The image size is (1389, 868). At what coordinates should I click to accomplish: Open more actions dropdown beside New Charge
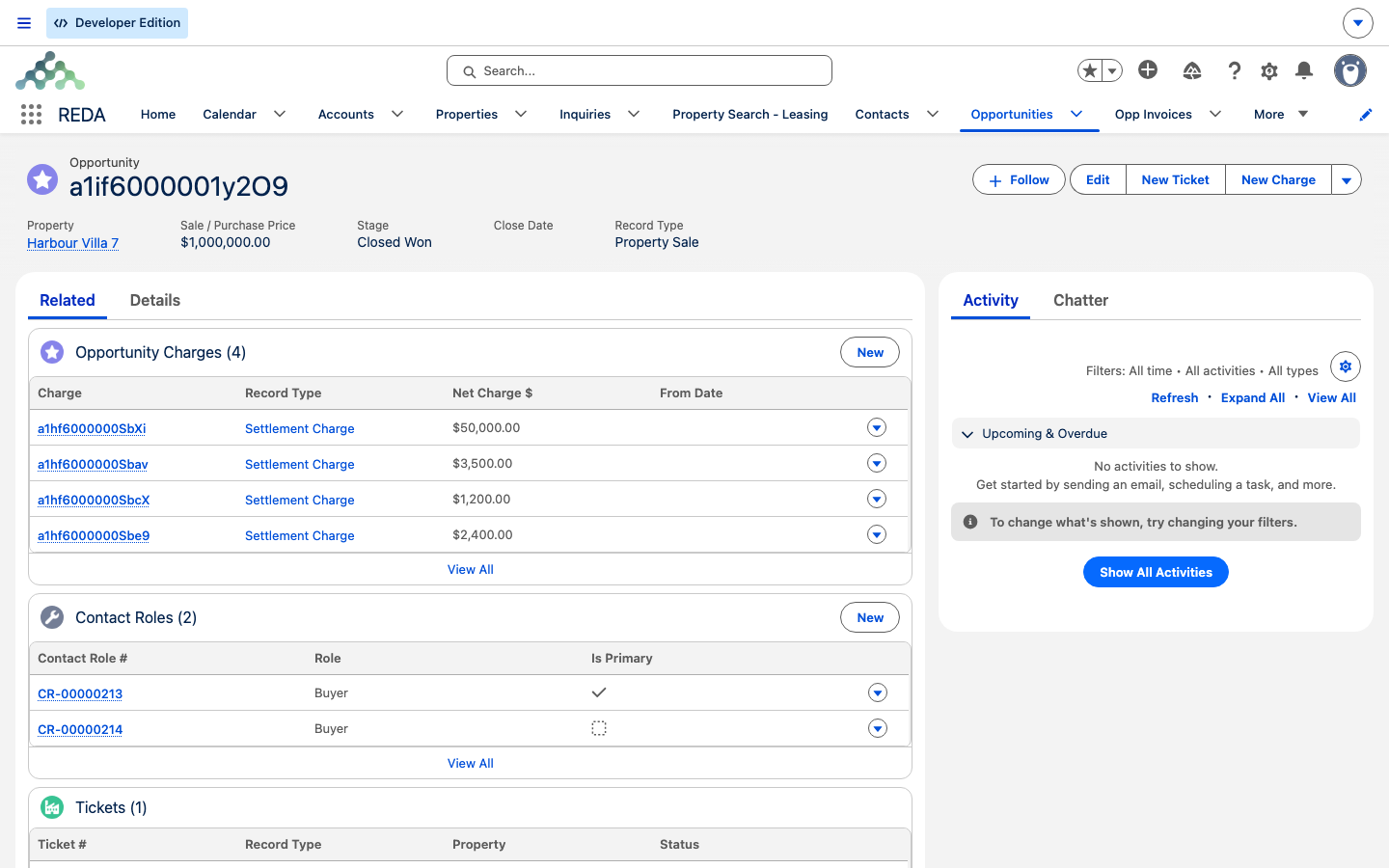tap(1347, 179)
